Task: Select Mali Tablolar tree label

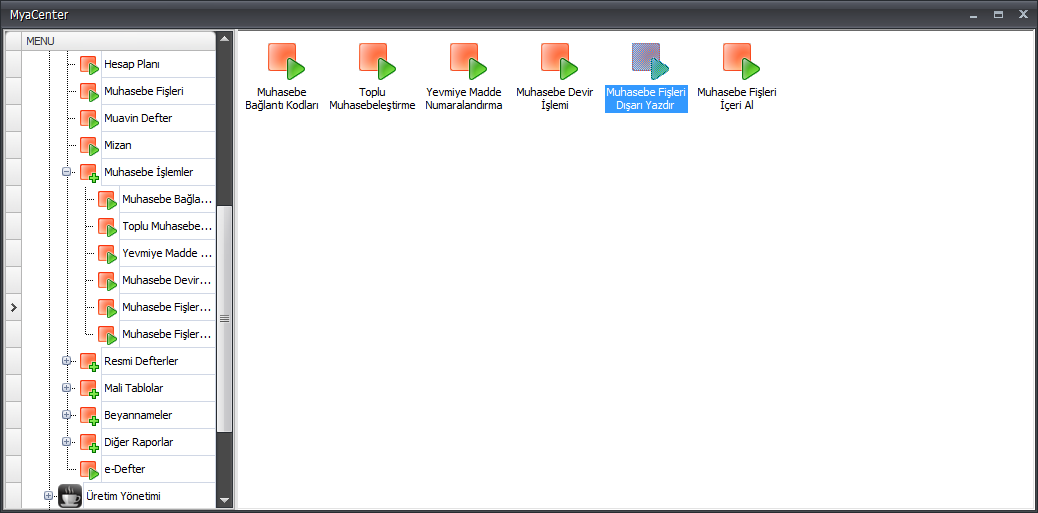Action: (x=134, y=388)
